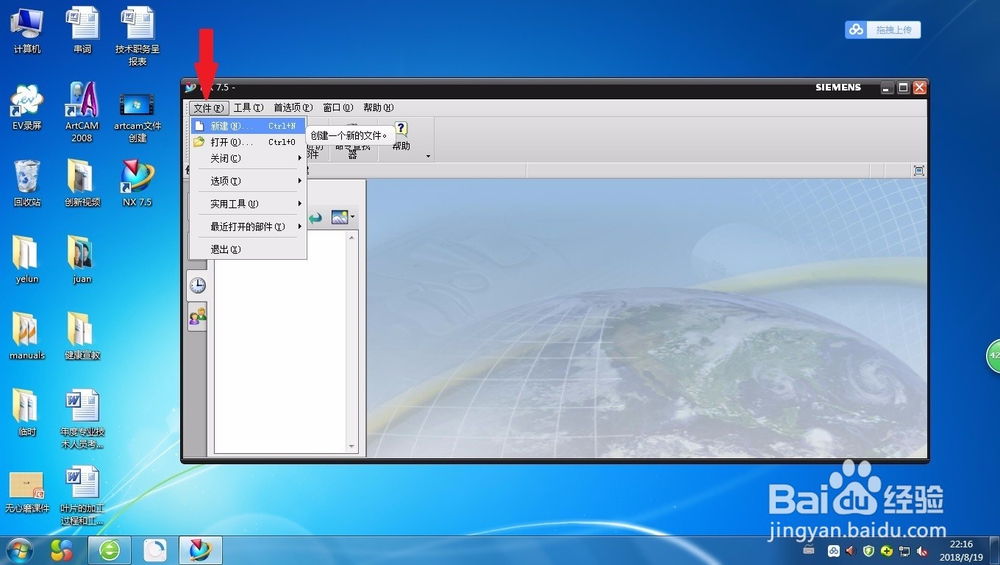Click the Show Desktop strip
Image resolution: width=1000 pixels, height=565 pixels.
point(995,550)
